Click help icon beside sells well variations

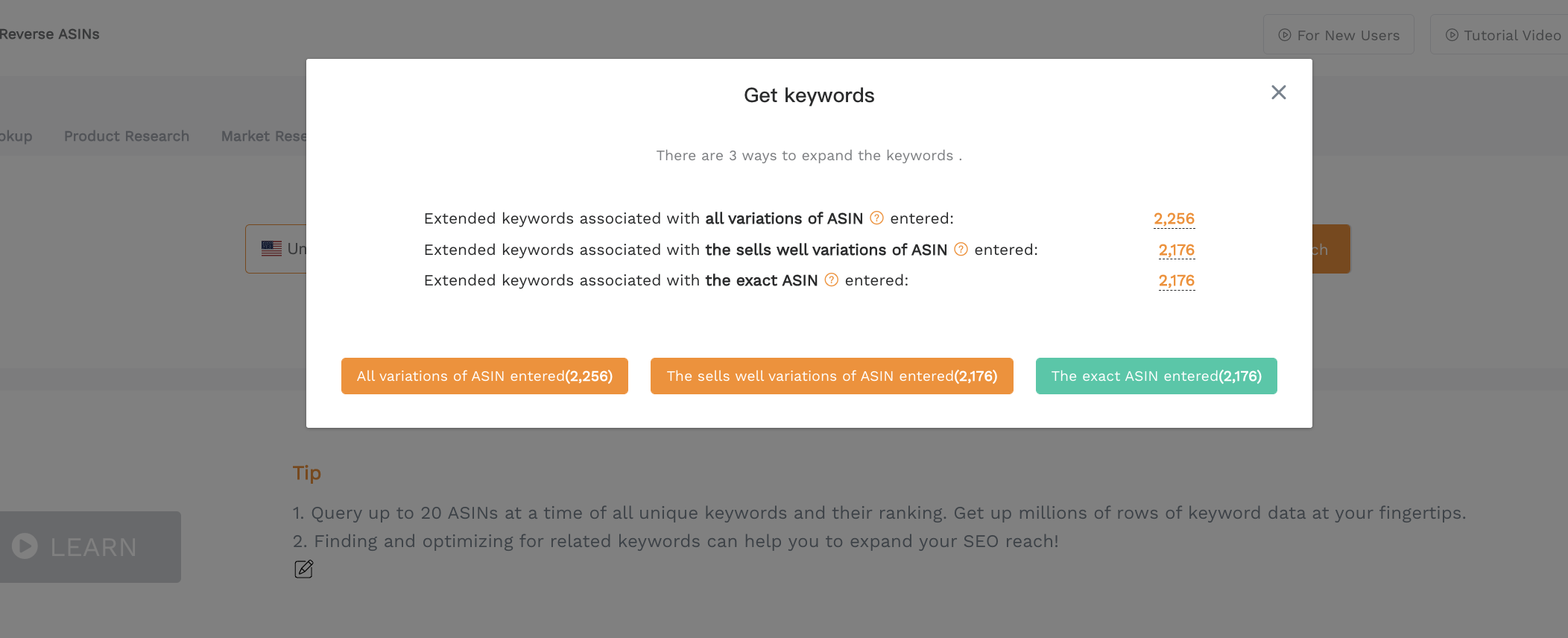click(961, 249)
